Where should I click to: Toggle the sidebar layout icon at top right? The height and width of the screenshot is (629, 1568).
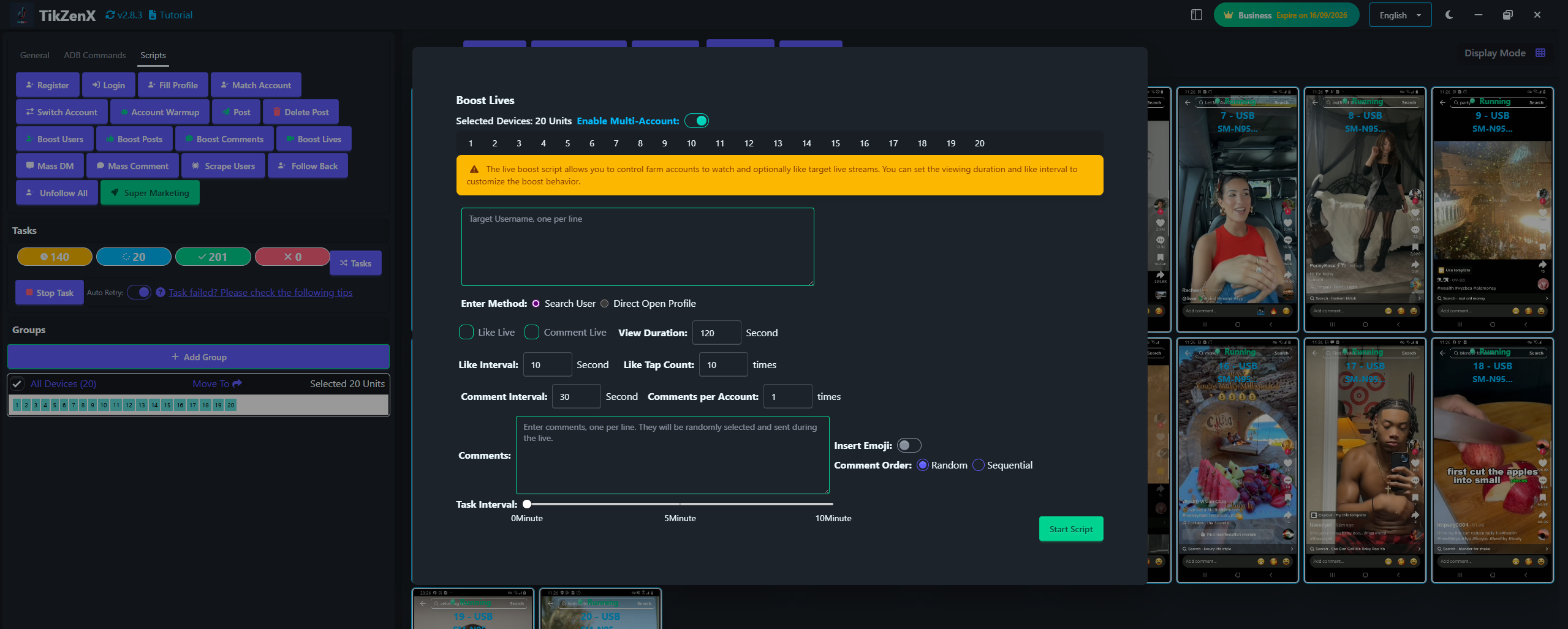[x=1196, y=14]
